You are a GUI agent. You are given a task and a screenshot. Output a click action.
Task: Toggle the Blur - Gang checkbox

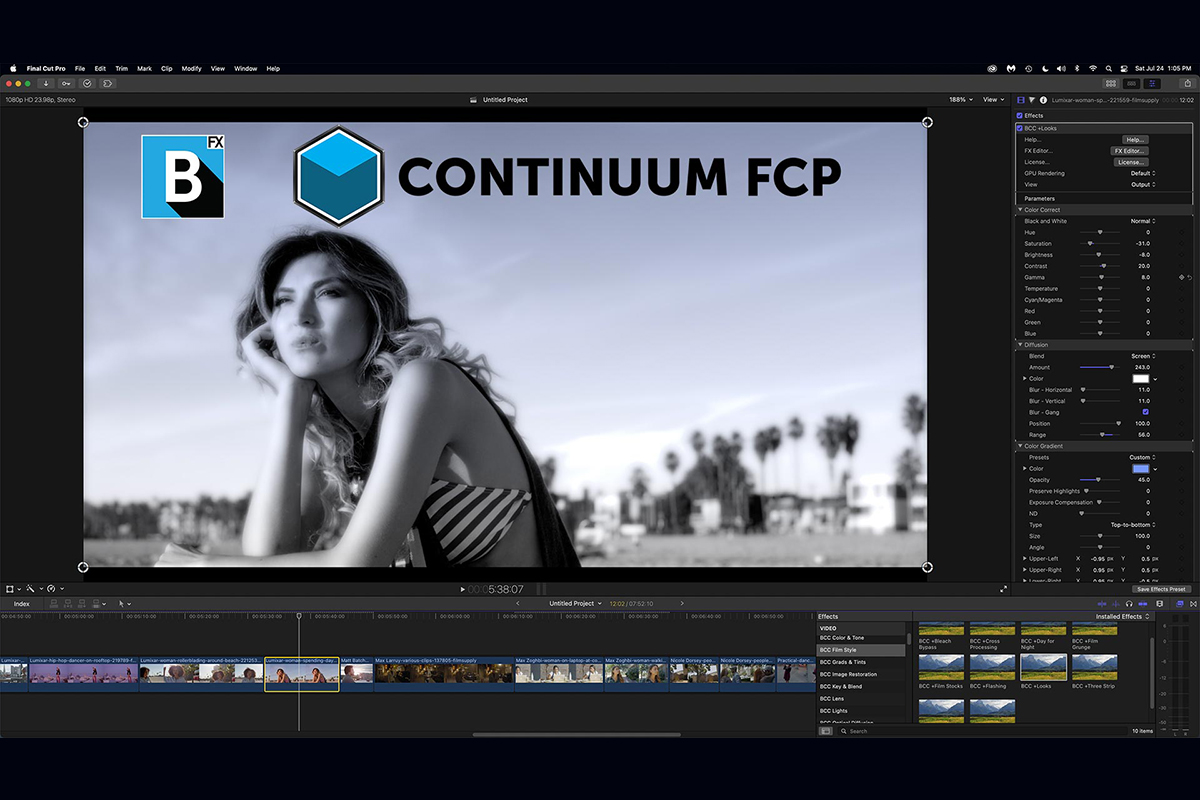tap(1145, 412)
